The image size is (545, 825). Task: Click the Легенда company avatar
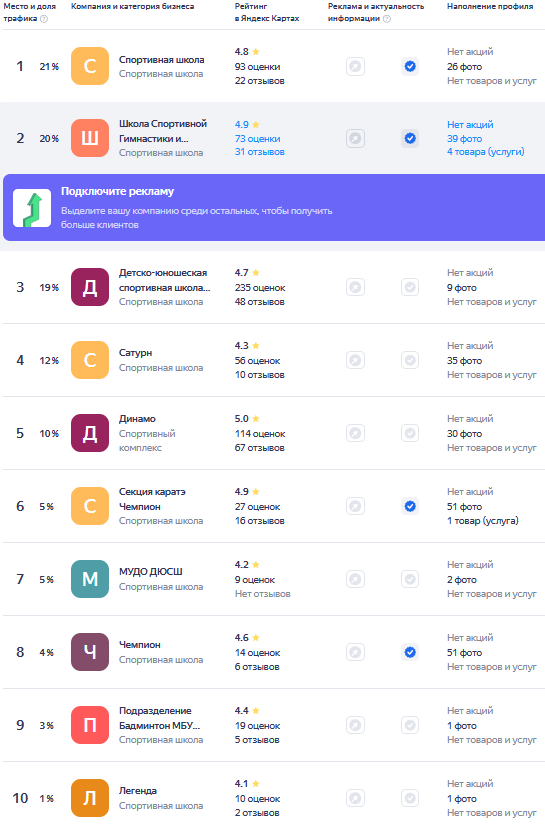pos(90,798)
